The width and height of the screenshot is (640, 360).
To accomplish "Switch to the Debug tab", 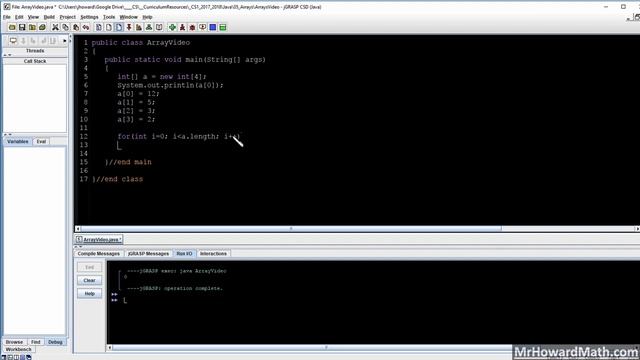I will (x=55, y=342).
